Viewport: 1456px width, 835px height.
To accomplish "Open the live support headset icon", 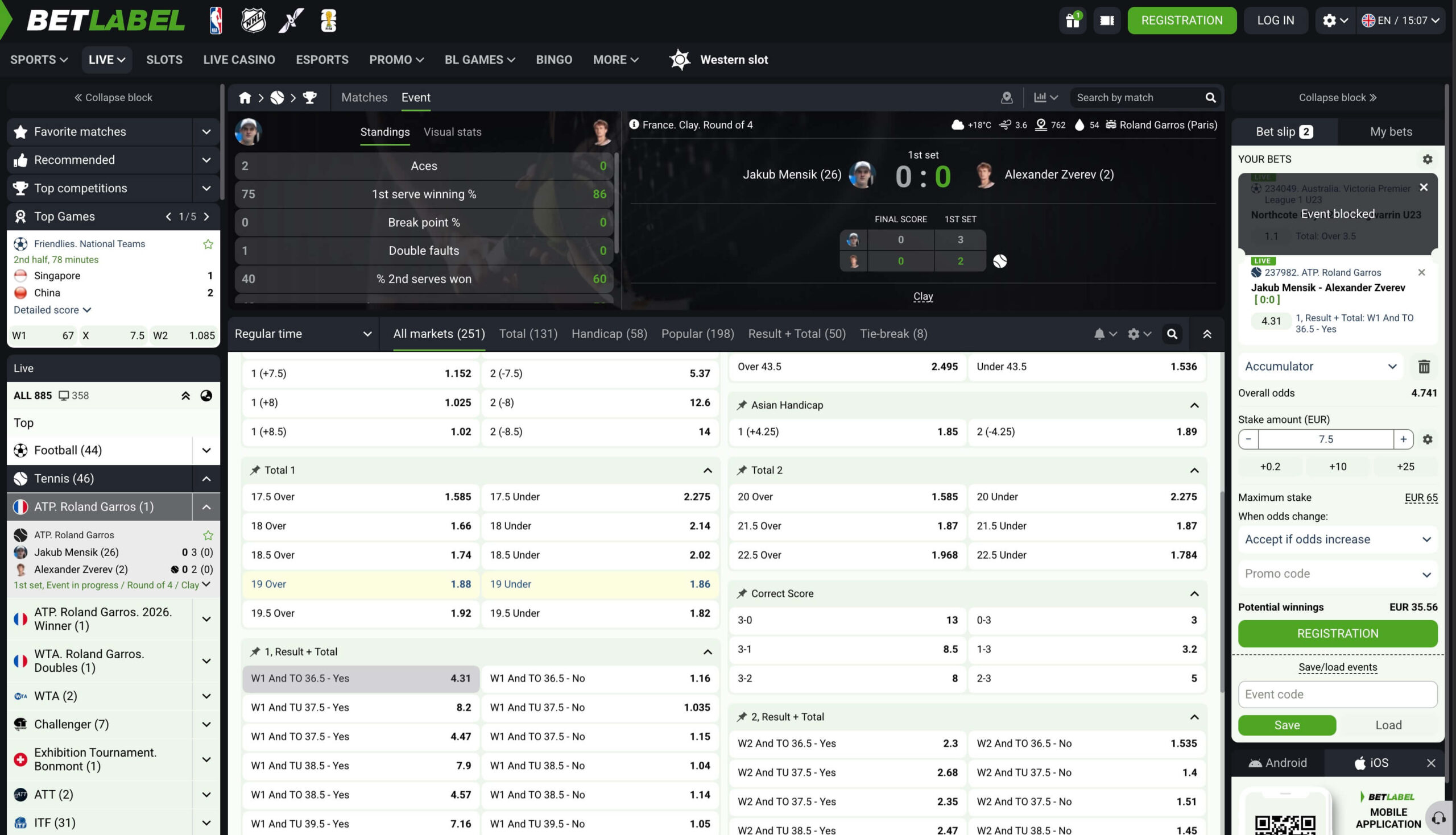I will coord(1438,818).
